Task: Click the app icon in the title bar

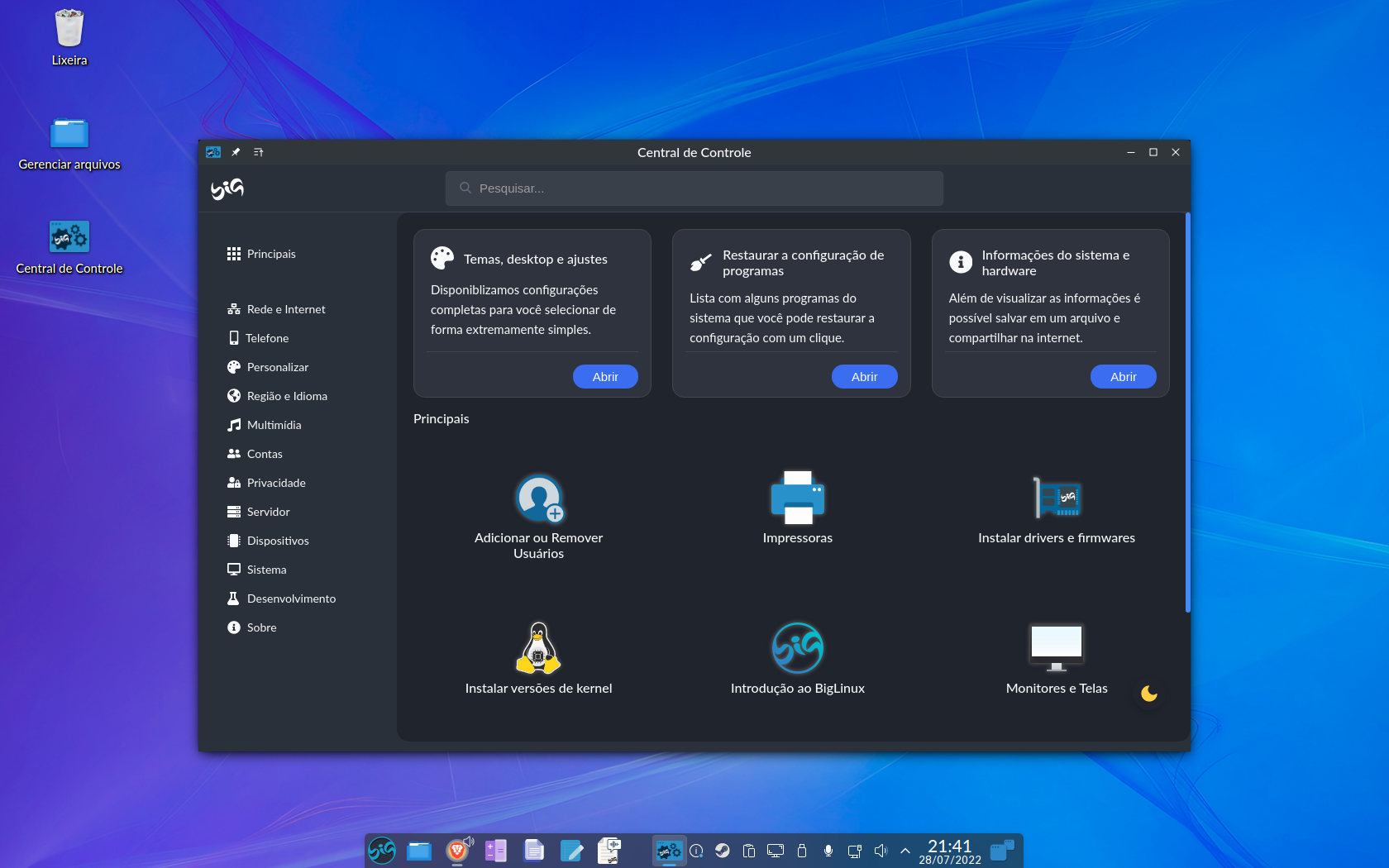Action: pyautogui.click(x=213, y=152)
